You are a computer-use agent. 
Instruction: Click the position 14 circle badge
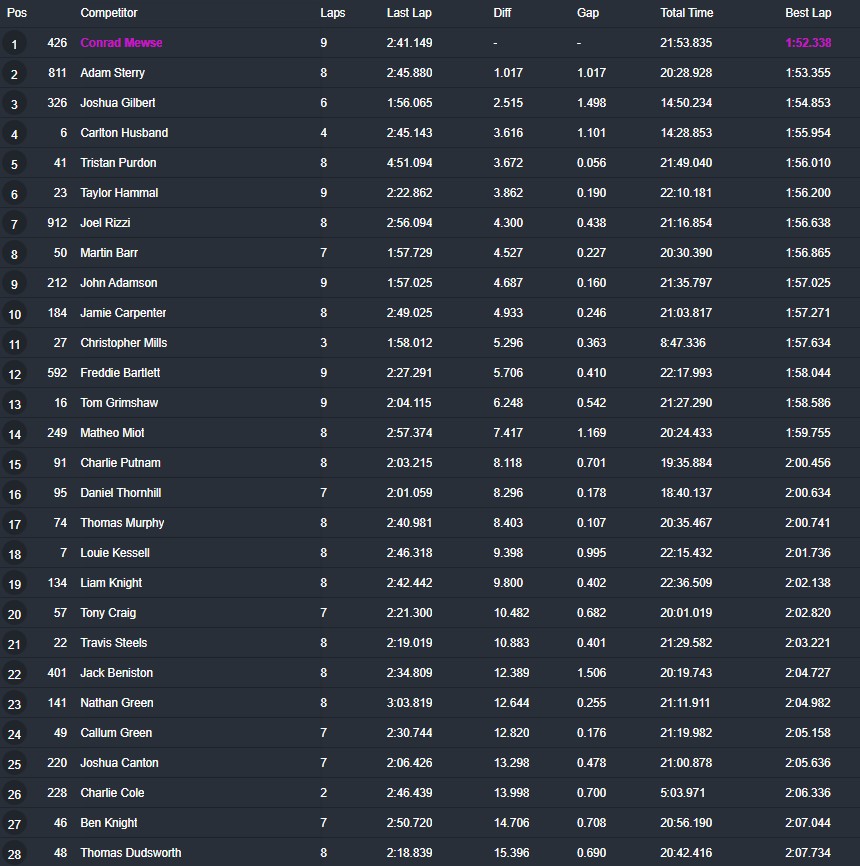point(14,434)
